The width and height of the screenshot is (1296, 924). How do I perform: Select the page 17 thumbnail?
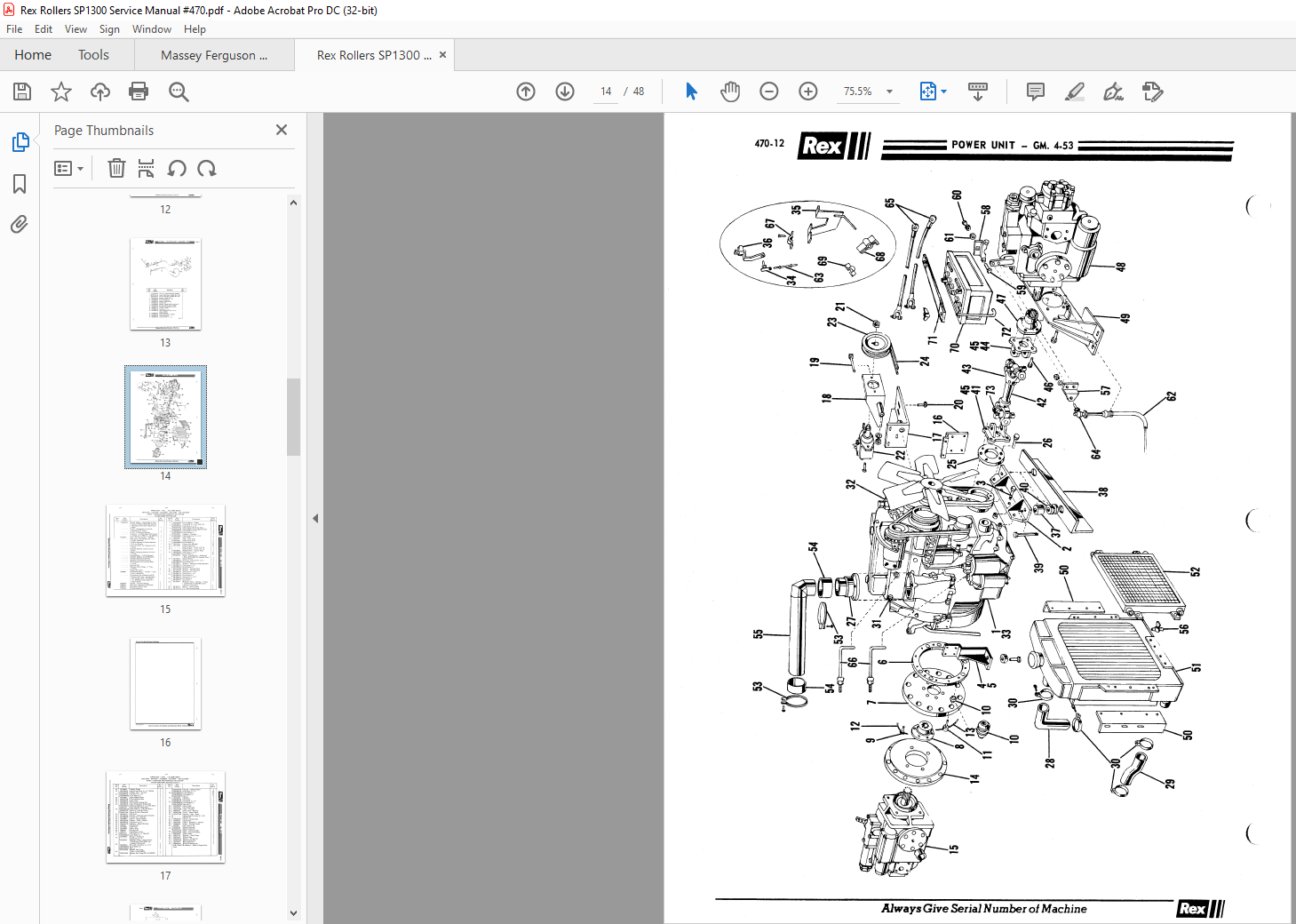coord(165,816)
